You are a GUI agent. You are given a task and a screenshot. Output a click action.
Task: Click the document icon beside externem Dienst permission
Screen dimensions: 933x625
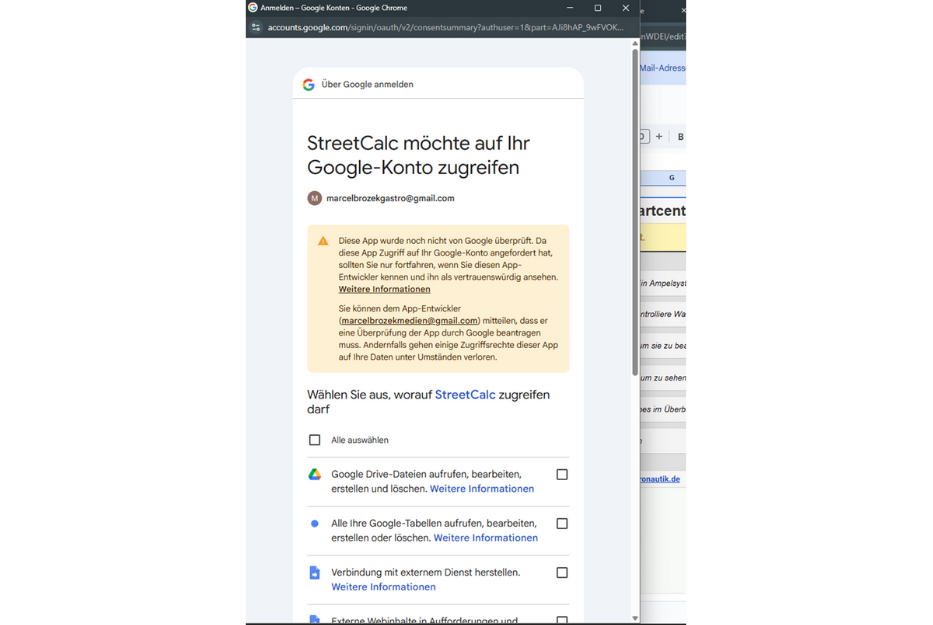315,573
